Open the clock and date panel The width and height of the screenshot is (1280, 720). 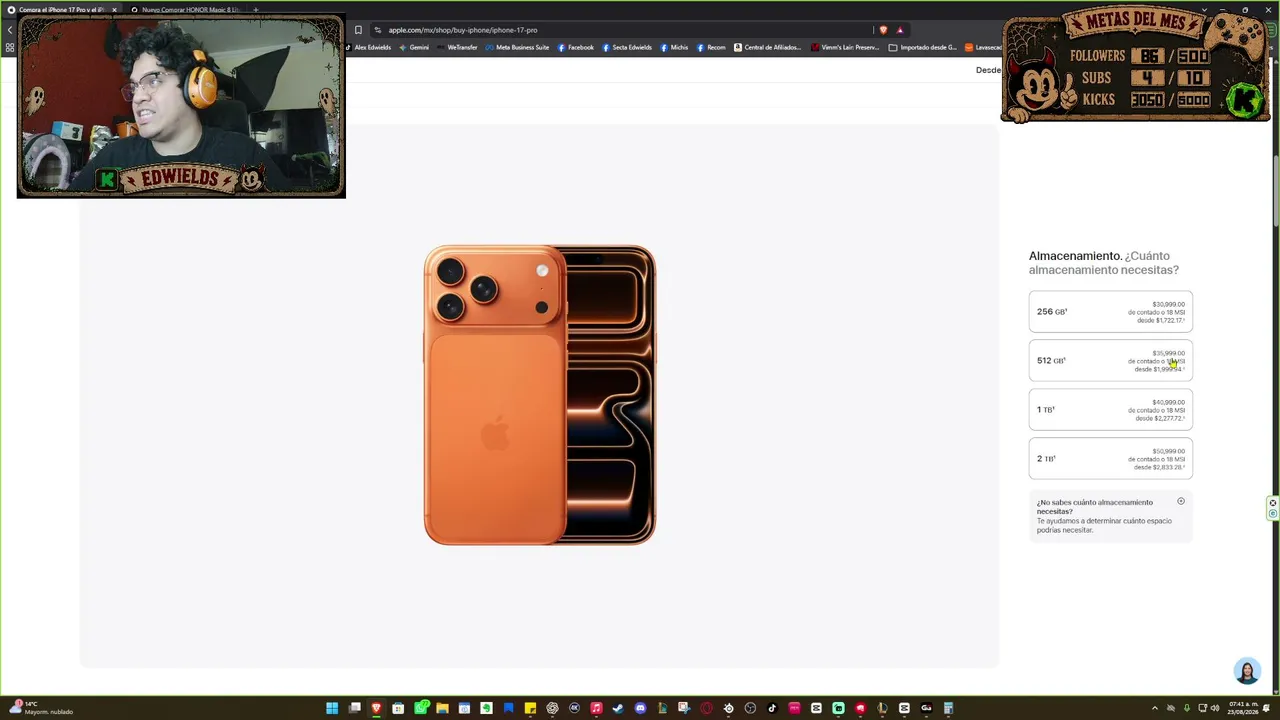1245,708
